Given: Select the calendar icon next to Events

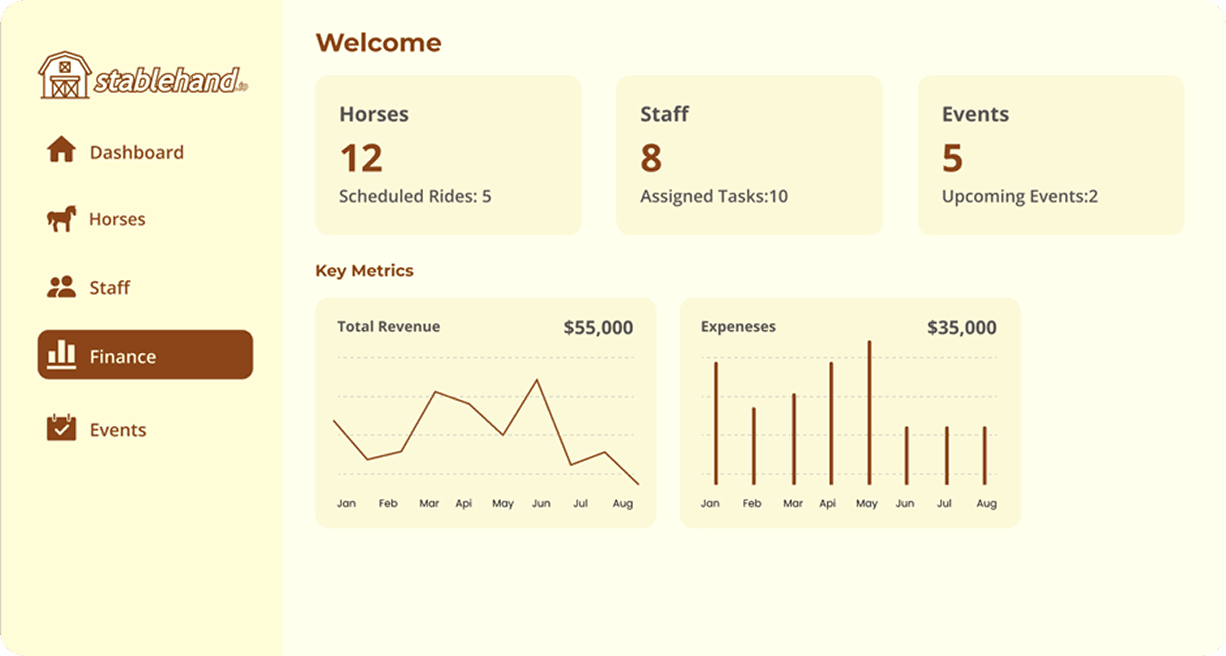Looking at the screenshot, I should (60, 428).
